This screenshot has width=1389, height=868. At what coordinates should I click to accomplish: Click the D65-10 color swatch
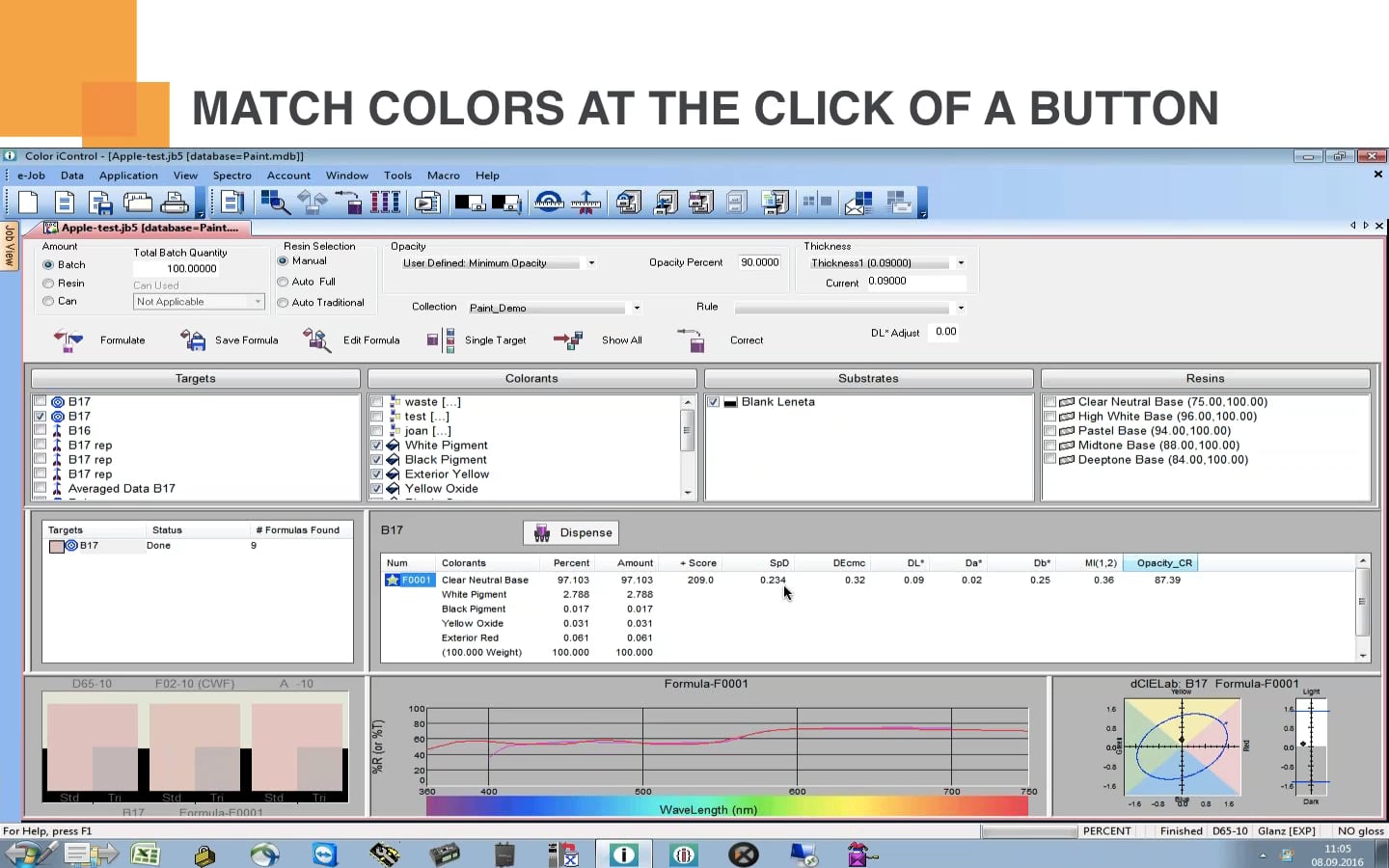(x=93, y=747)
